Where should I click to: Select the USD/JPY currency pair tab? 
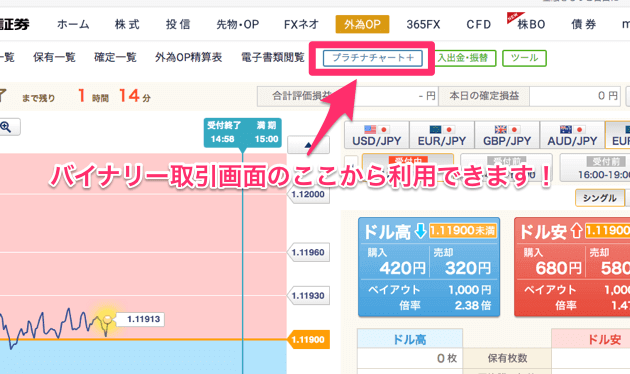coord(376,135)
